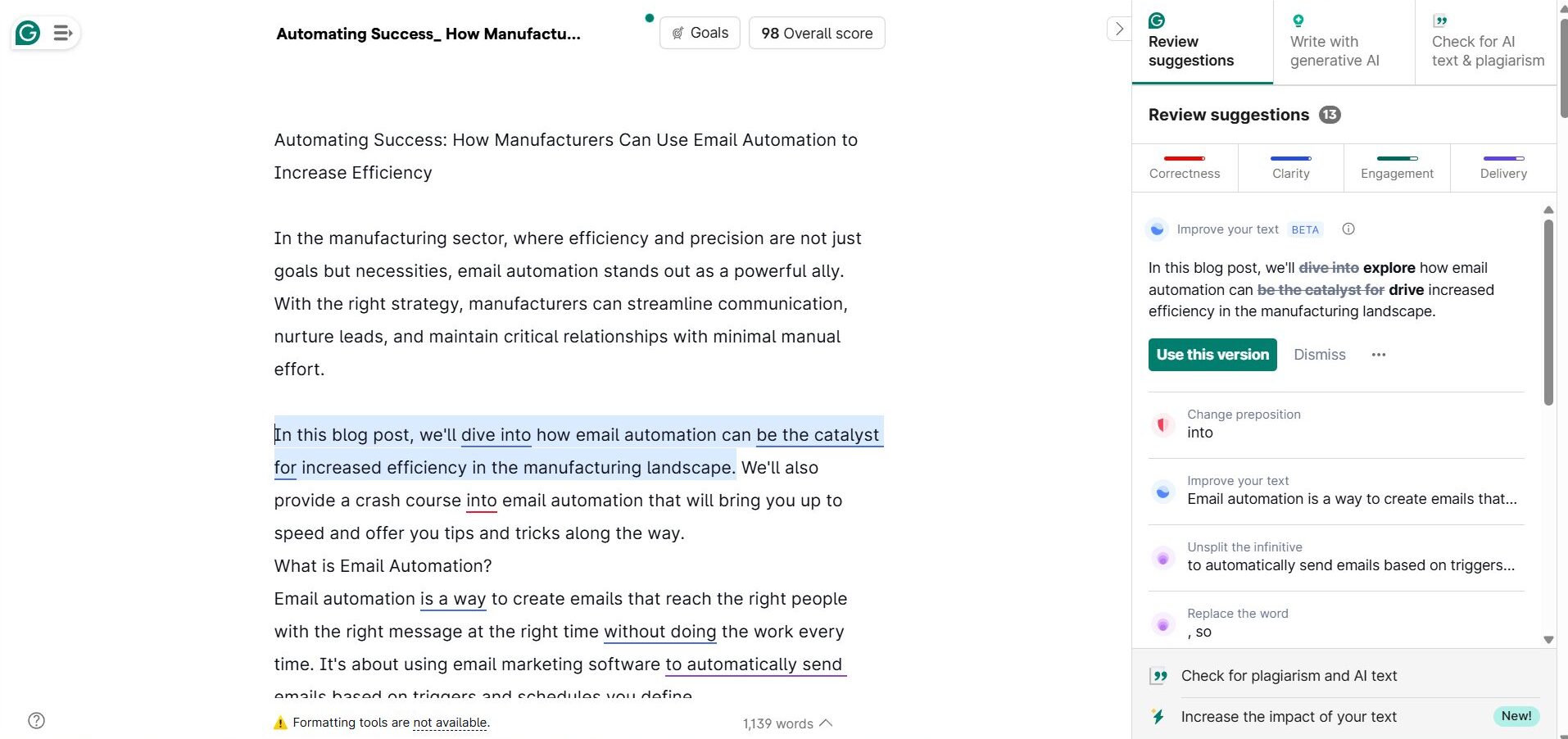This screenshot has width=1568, height=739.
Task: Open more options ellipsis next to Dismiss
Action: (x=1379, y=355)
